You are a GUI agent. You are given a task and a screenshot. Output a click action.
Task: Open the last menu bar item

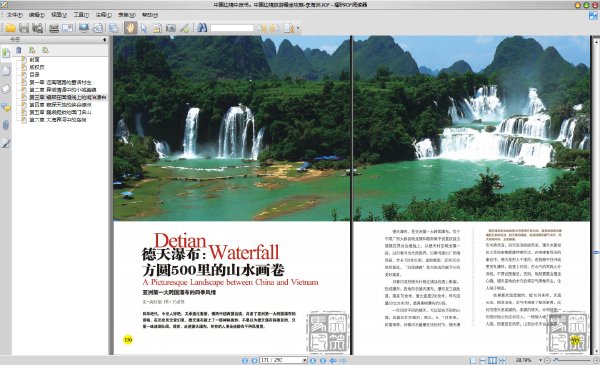pos(150,15)
